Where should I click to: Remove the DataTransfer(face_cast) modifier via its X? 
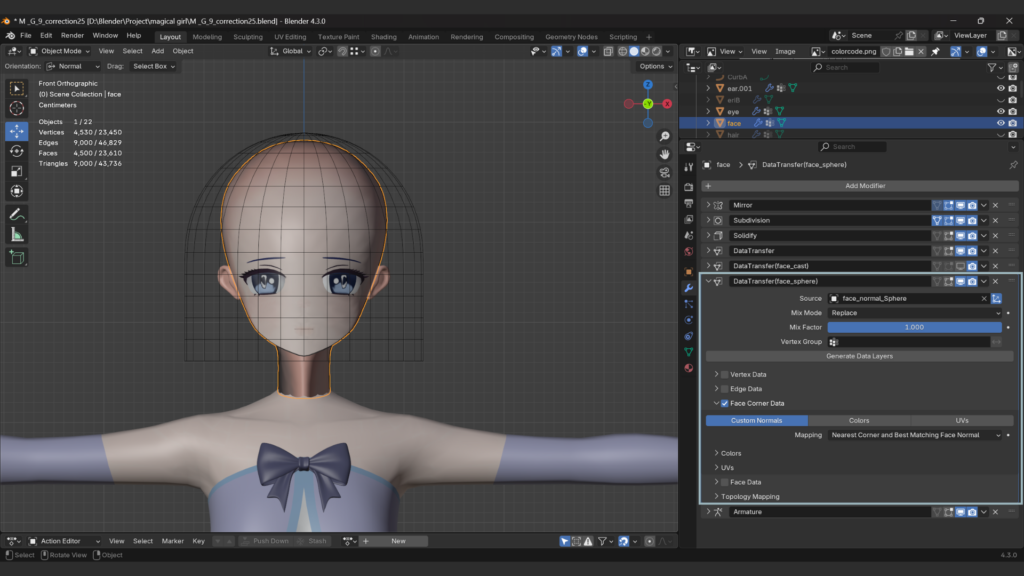pyautogui.click(x=995, y=266)
